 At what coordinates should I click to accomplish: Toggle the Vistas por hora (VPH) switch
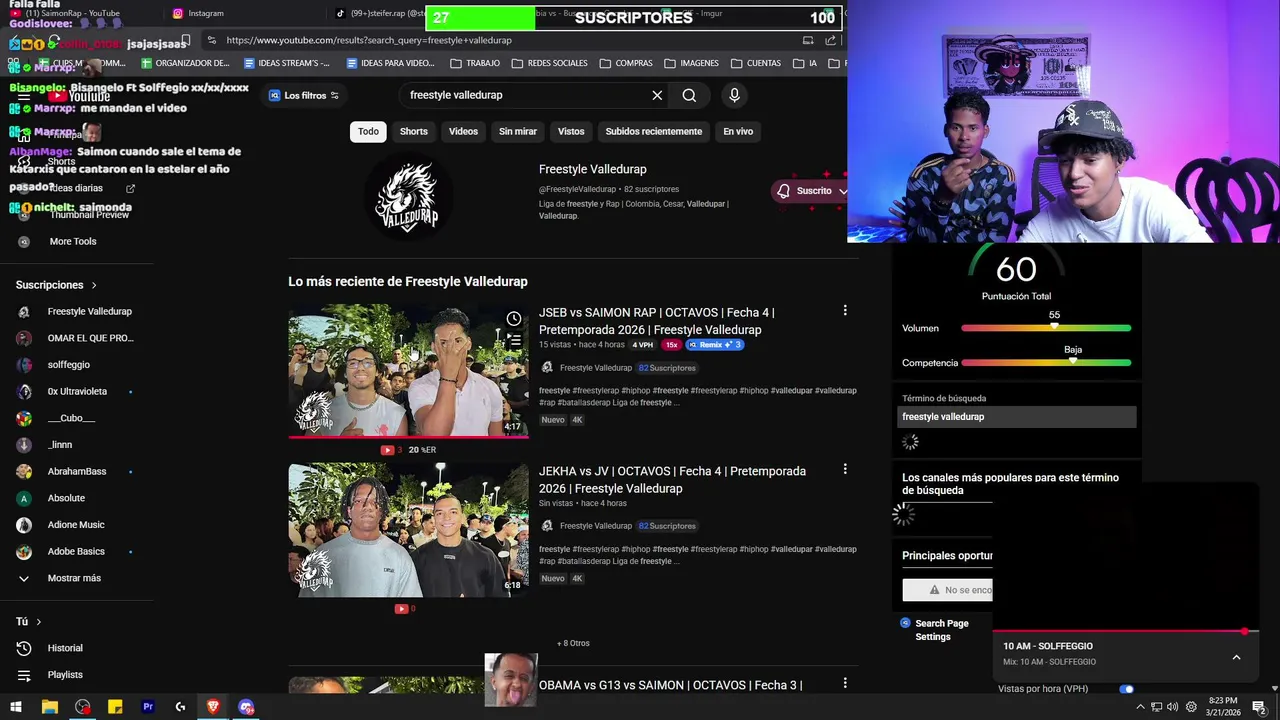(1126, 689)
